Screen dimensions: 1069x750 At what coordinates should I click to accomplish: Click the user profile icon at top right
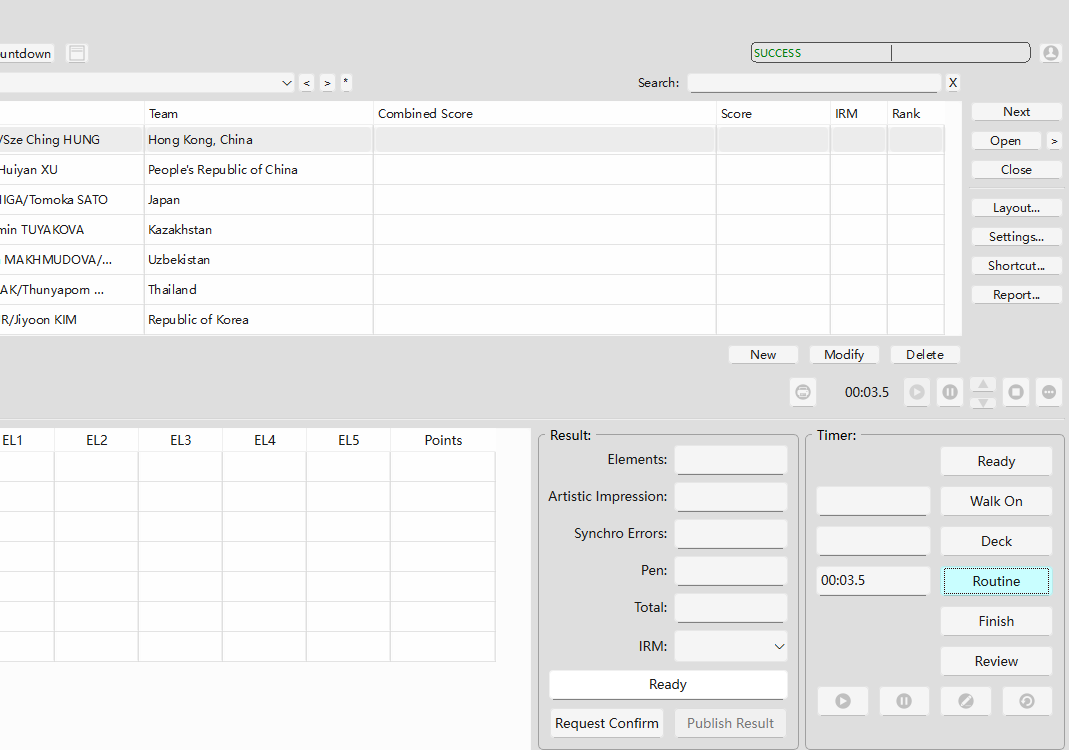coord(1051,52)
